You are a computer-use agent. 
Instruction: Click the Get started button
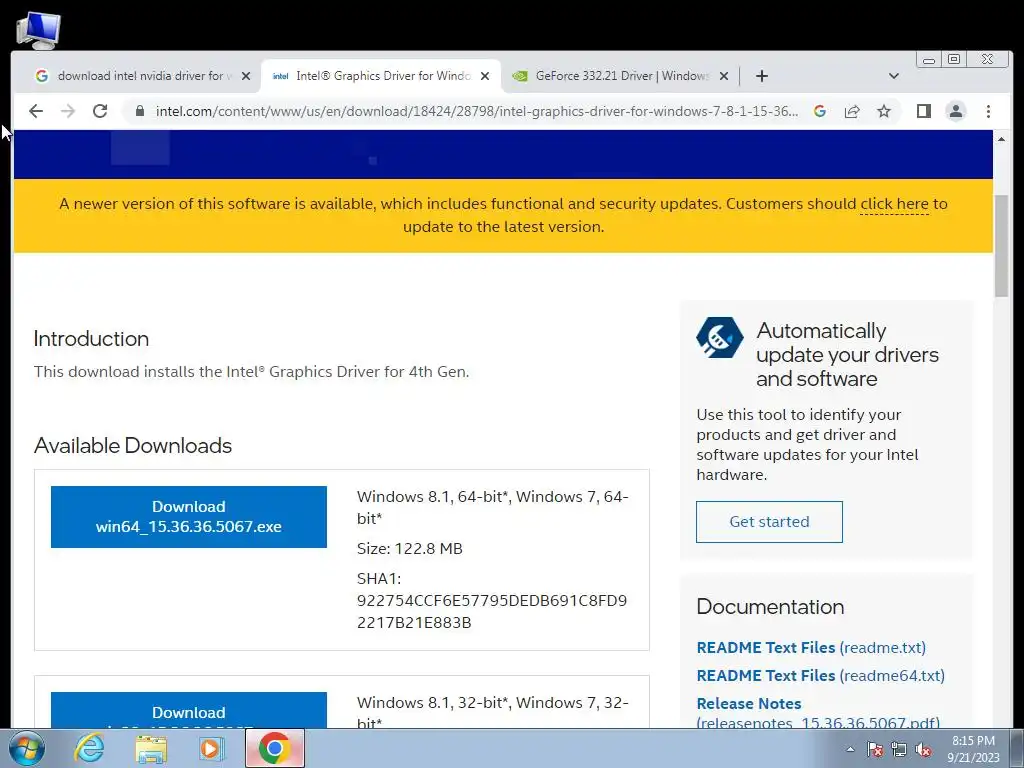[x=769, y=522]
